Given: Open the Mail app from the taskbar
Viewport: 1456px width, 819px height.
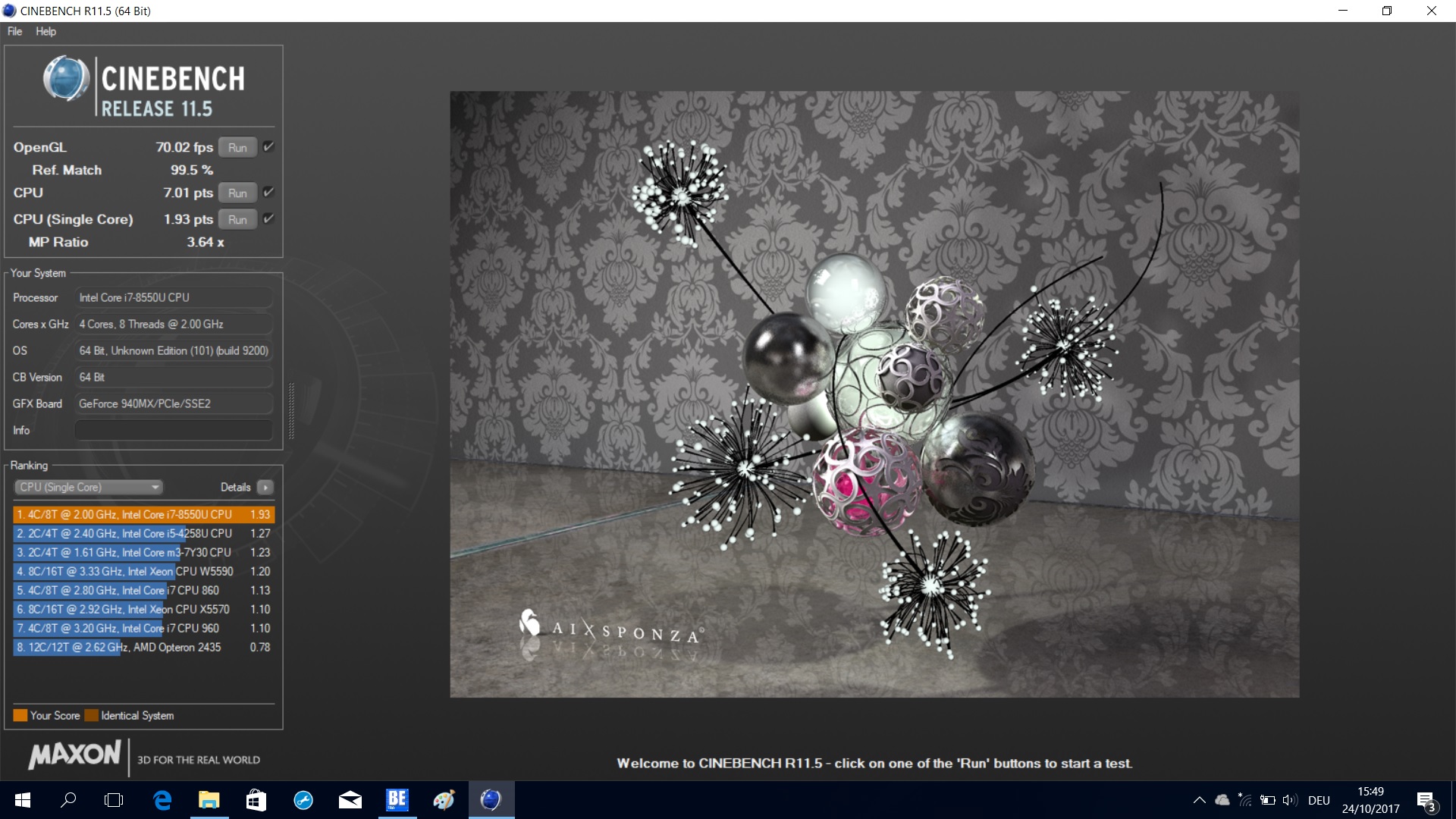Looking at the screenshot, I should coord(350,800).
